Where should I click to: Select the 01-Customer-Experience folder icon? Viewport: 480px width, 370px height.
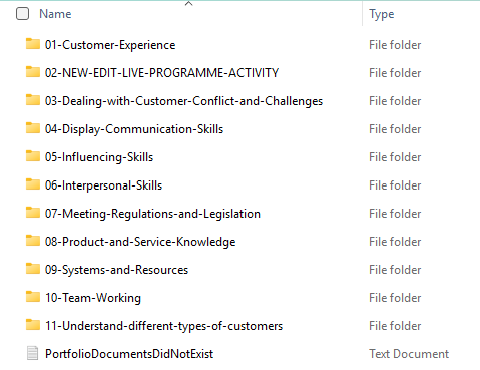coord(33,44)
